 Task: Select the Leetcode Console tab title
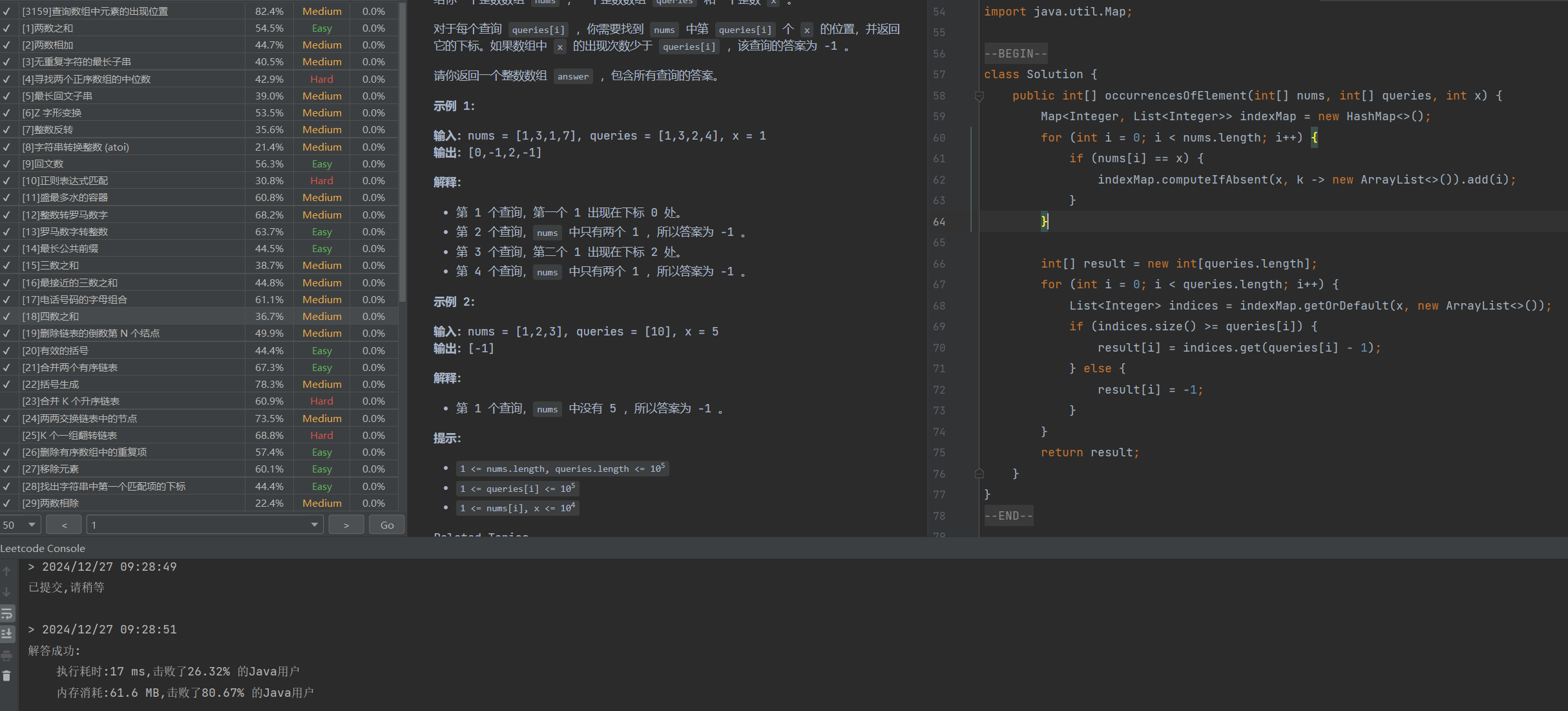coord(43,548)
